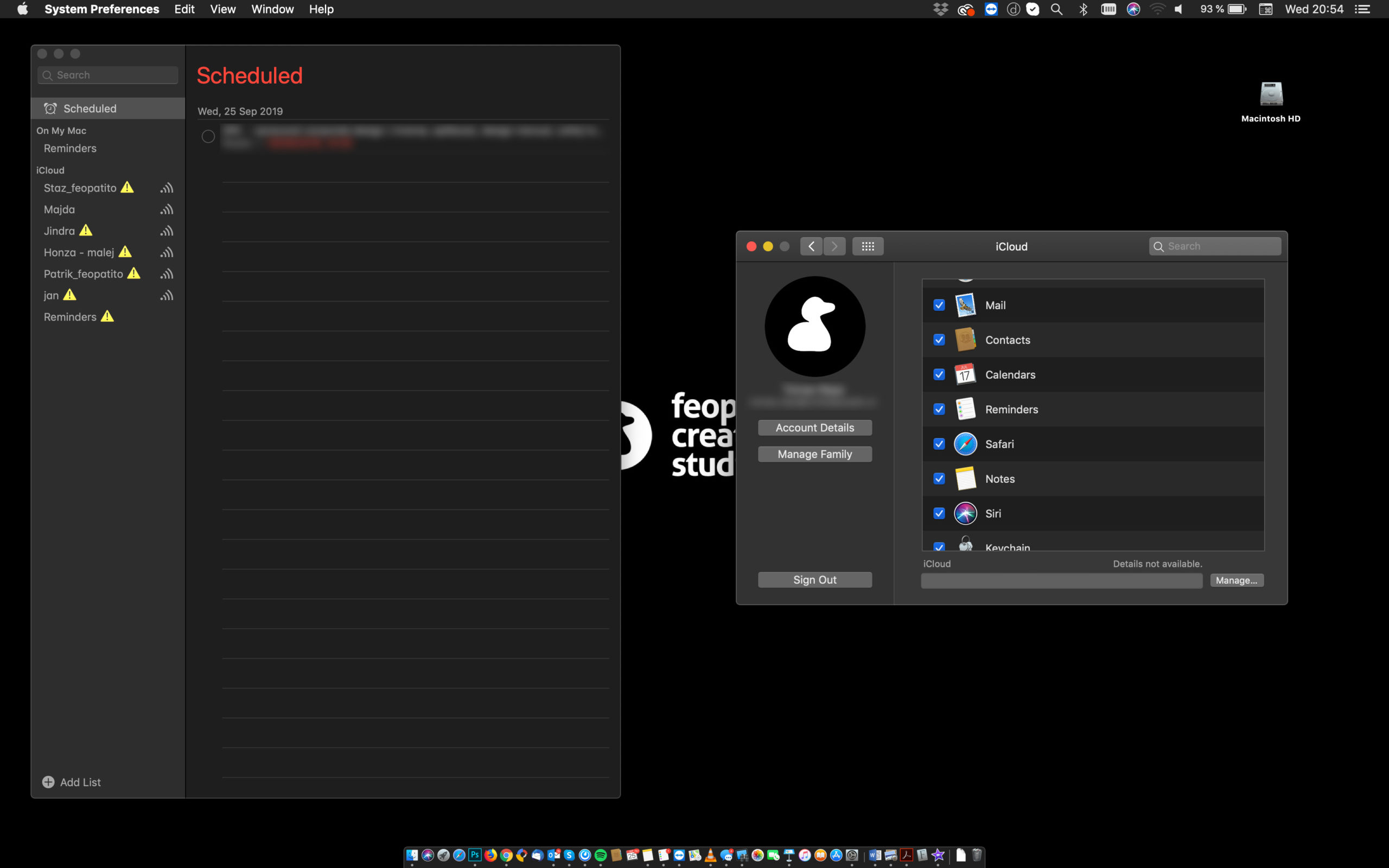Click the Calendars icon in the iCloud pane
The image size is (1389, 868).
pyautogui.click(x=964, y=374)
